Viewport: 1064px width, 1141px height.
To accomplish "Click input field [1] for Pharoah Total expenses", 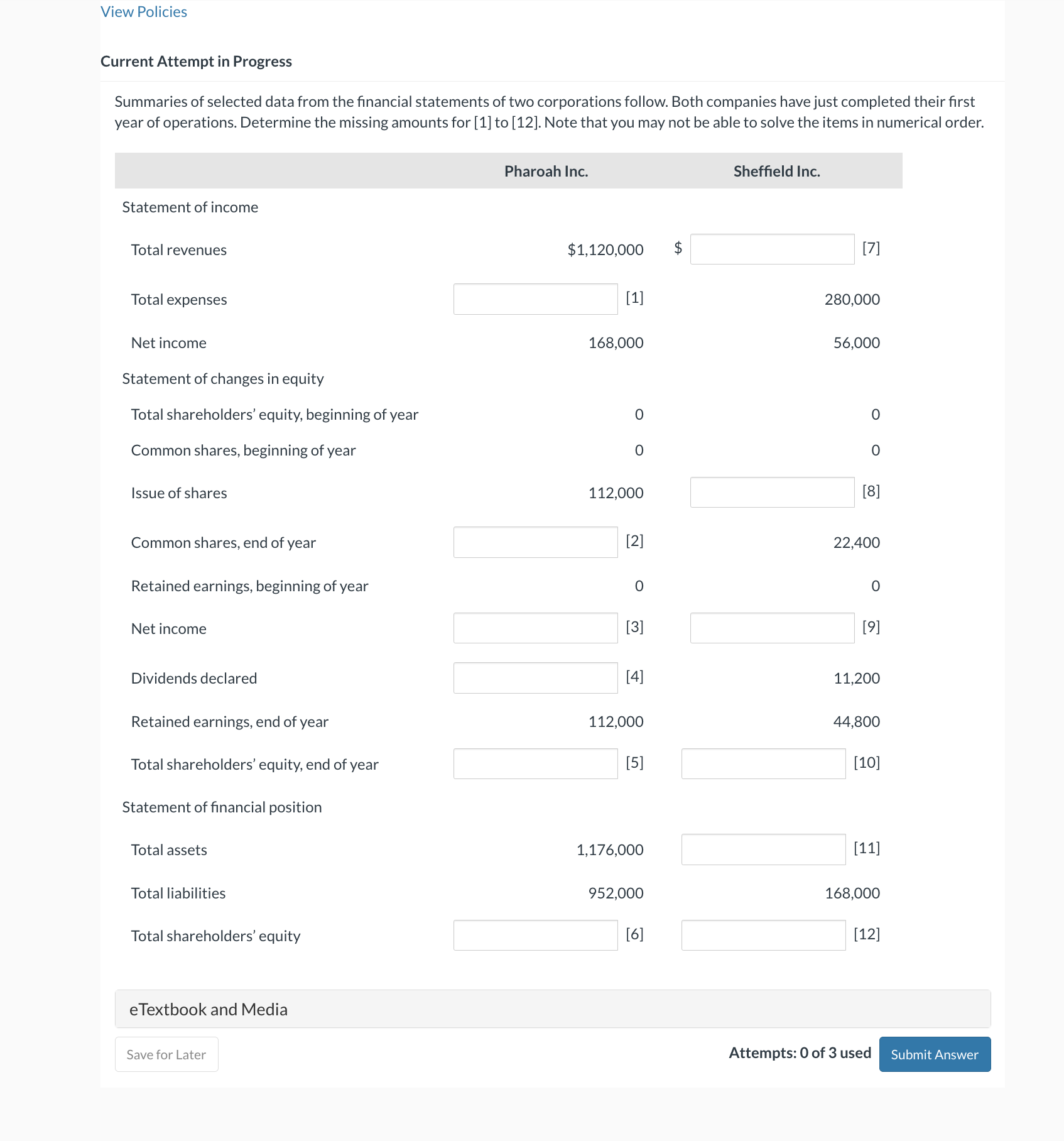I will [535, 298].
